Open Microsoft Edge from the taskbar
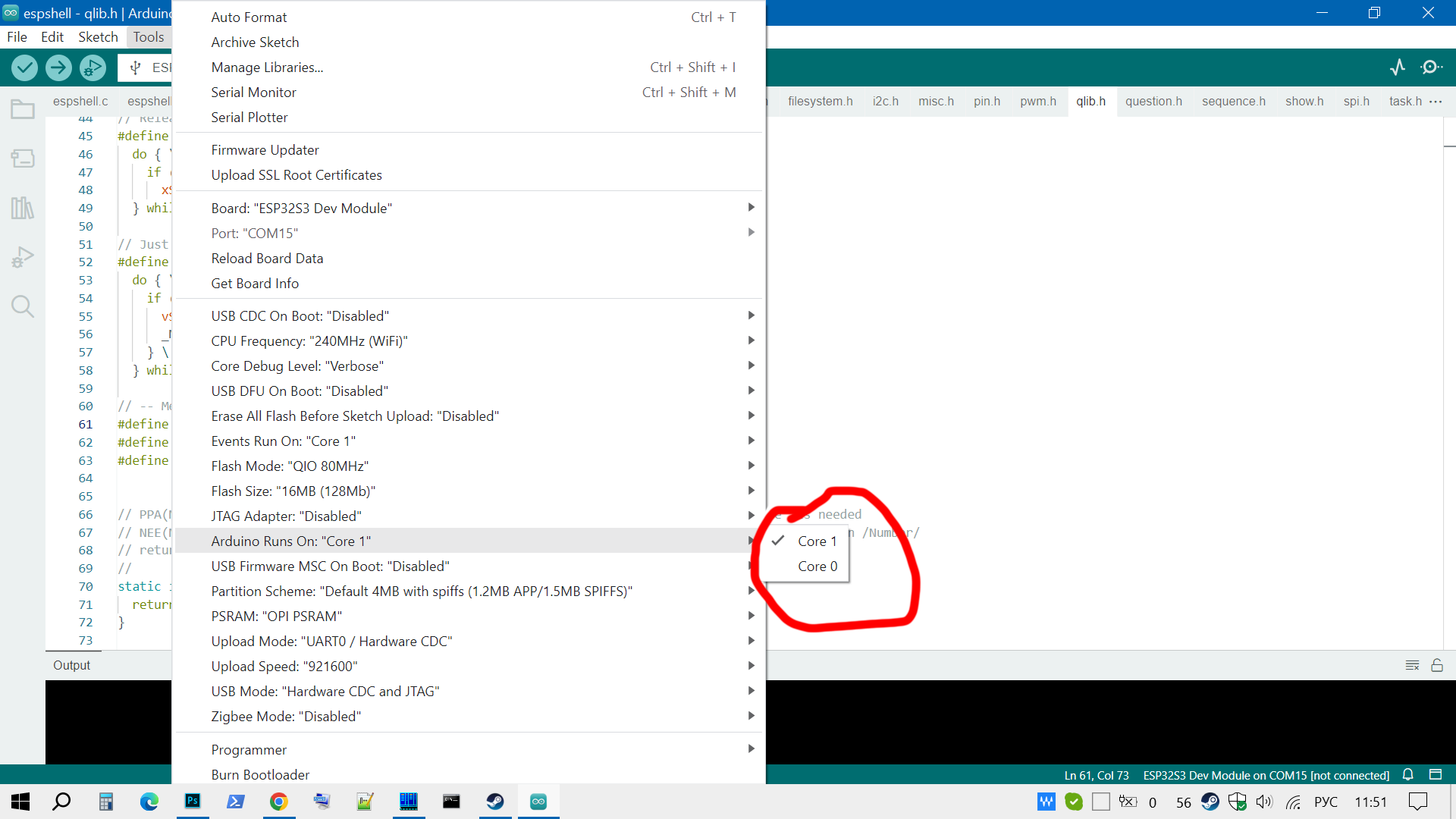This screenshot has height=819, width=1456. click(149, 802)
